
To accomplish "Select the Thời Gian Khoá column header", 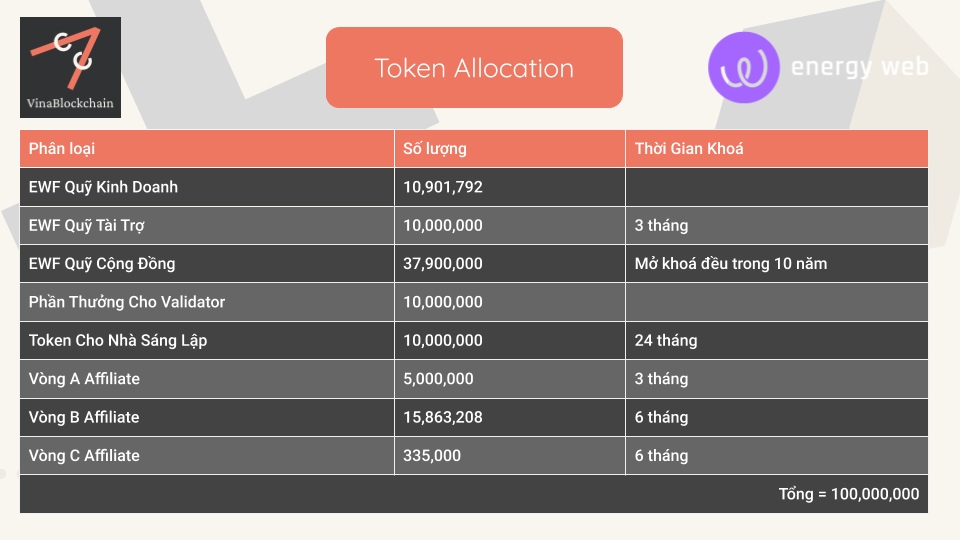I will (777, 149).
